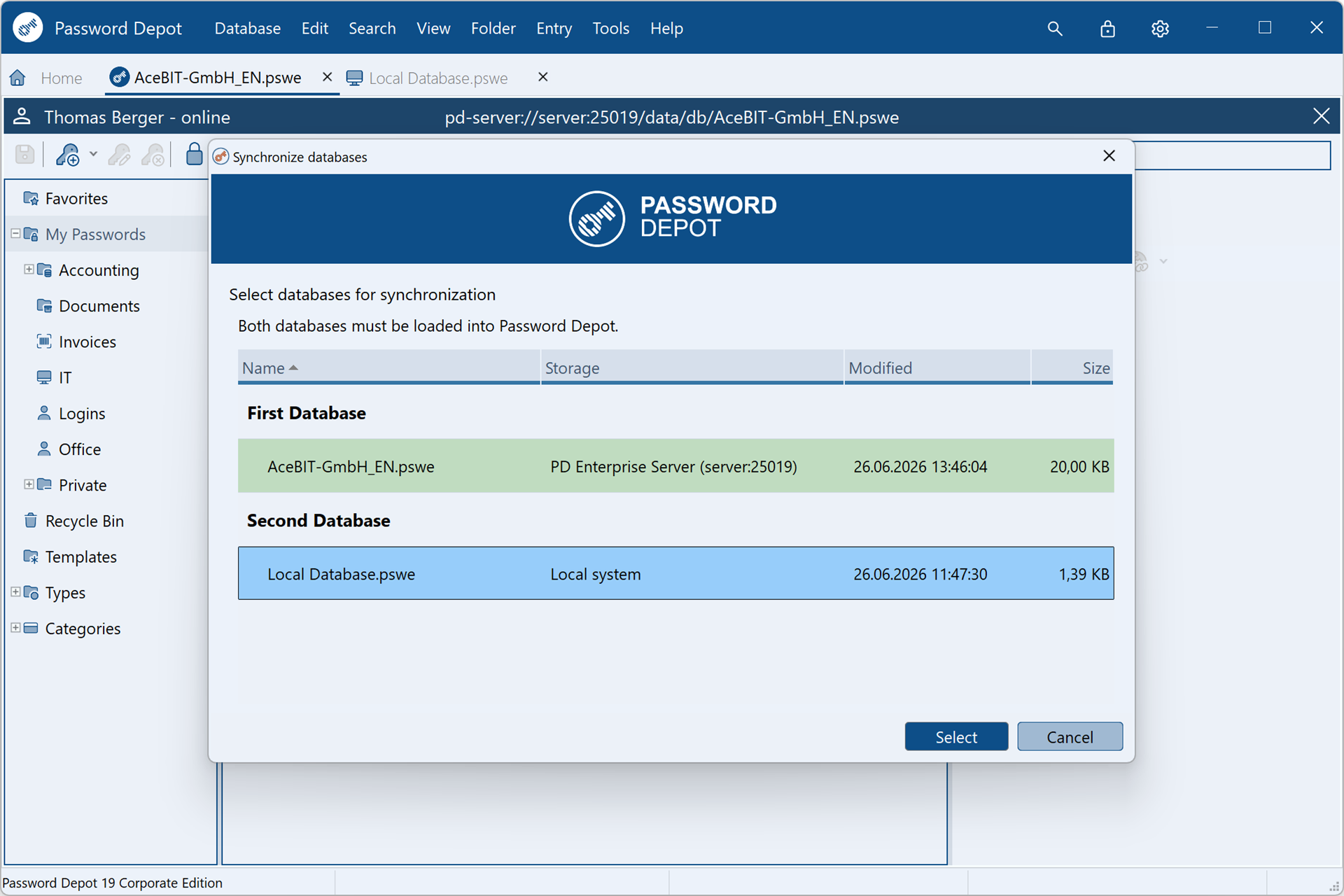Expand the Accounting folder node
This screenshot has height=896, width=1344.
pos(29,269)
